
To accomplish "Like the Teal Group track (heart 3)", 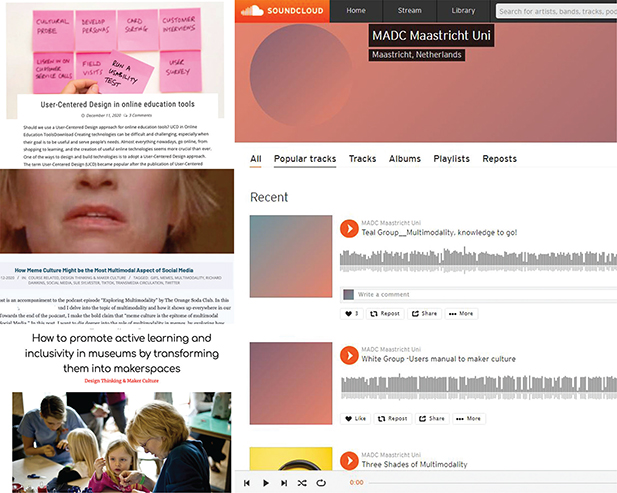I will pos(351,314).
